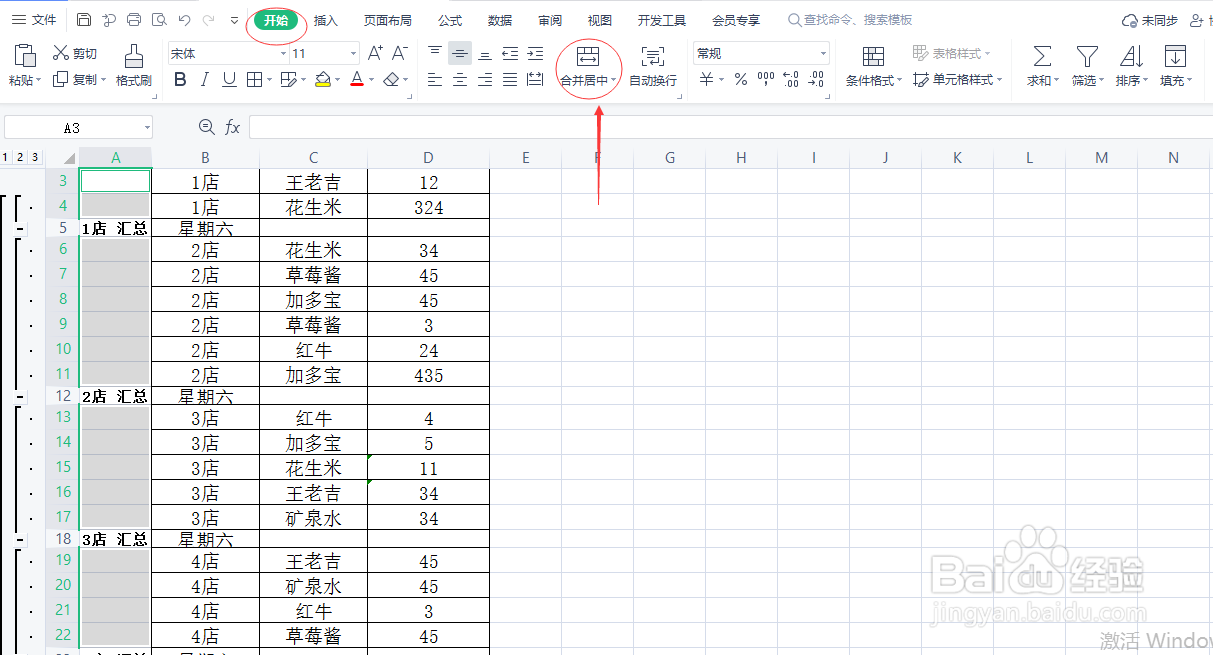Screen dimensions: 1213x655
Task: Open number format 常规 dropdown
Action: pos(823,54)
